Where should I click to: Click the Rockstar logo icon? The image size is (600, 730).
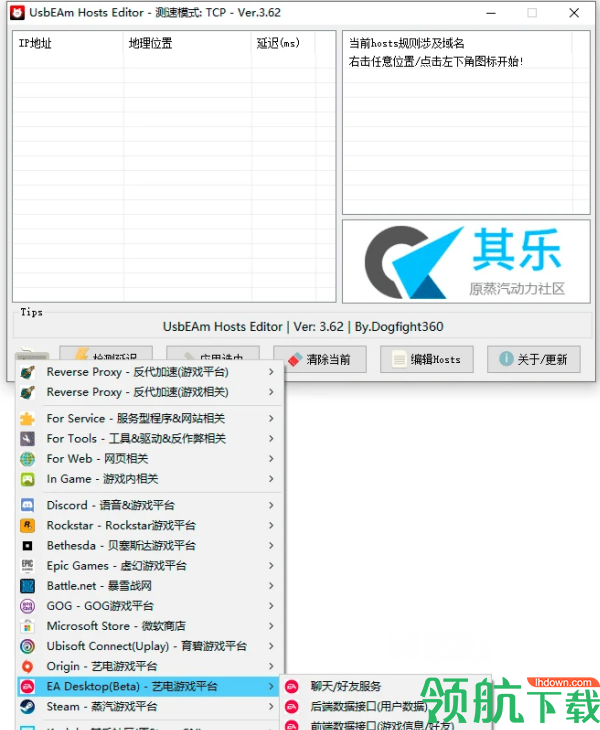click(27, 525)
